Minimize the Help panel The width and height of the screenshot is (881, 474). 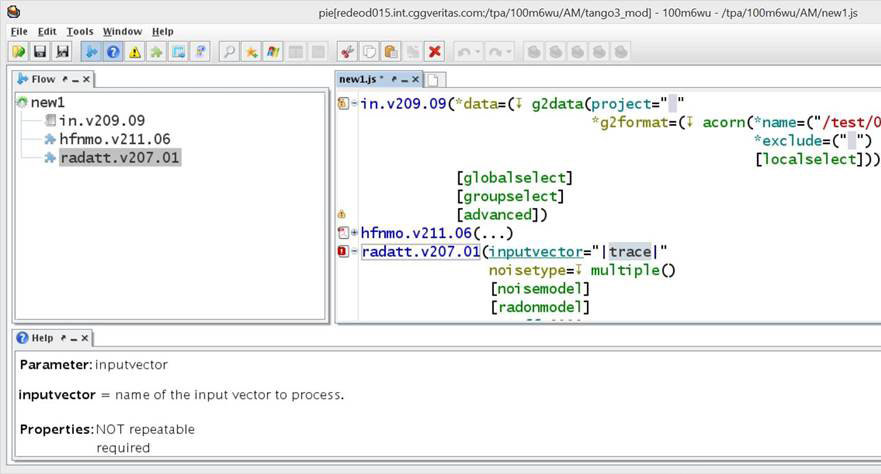[74, 339]
